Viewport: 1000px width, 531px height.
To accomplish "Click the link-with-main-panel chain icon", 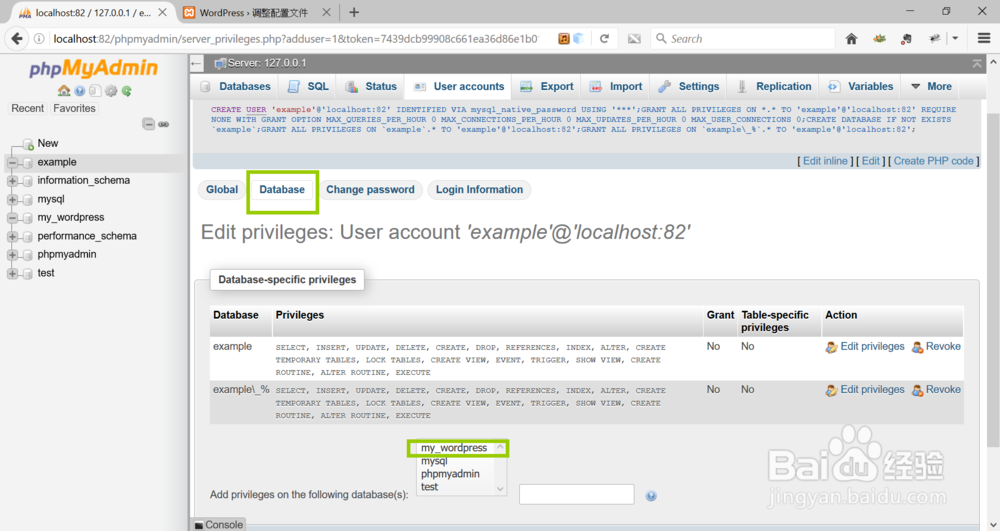I will click(164, 124).
